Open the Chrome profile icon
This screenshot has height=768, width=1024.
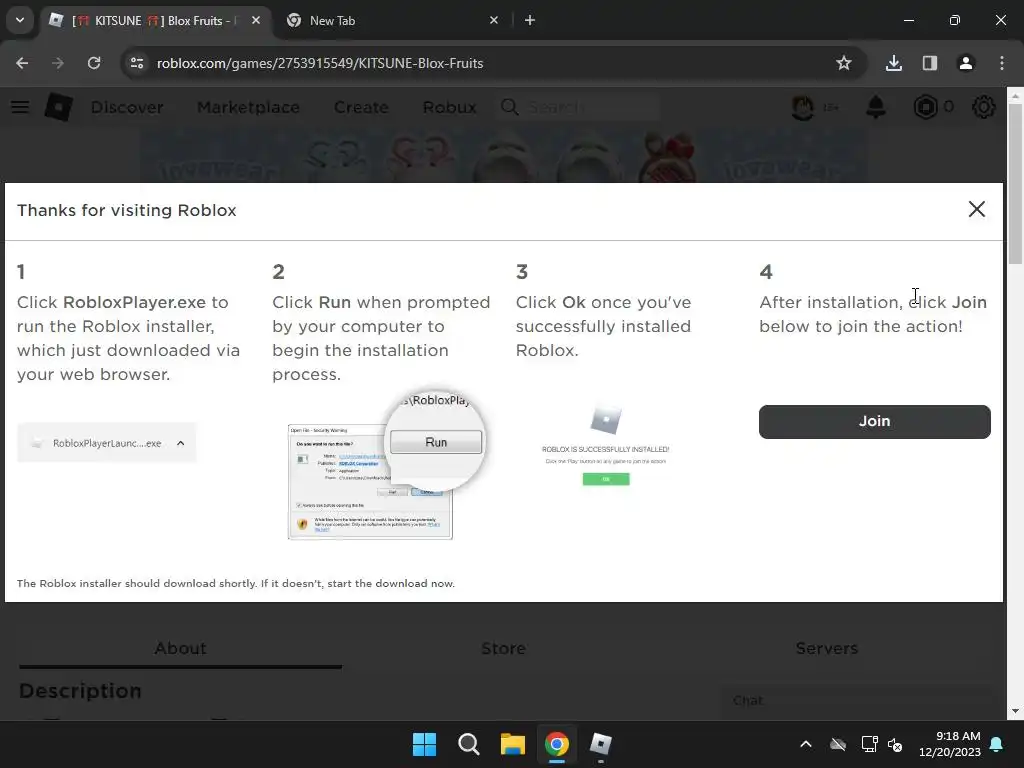tap(966, 63)
